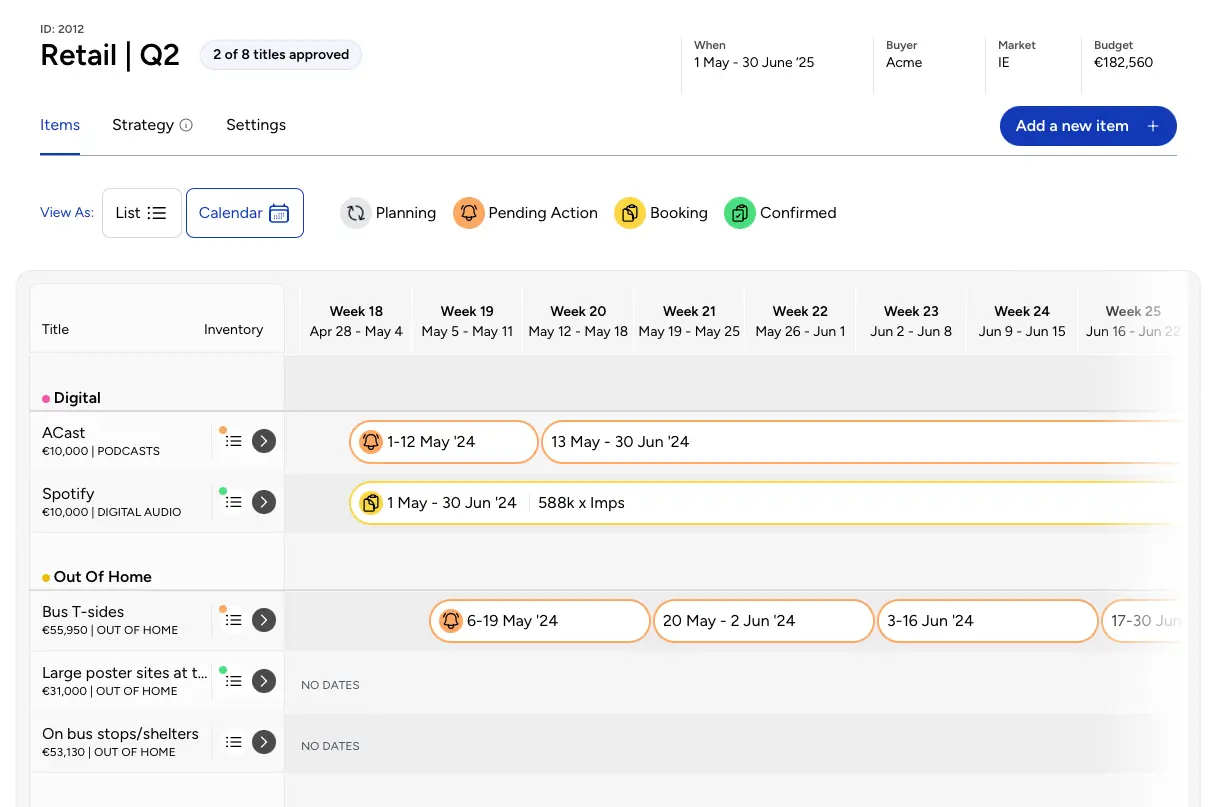Image resolution: width=1215 pixels, height=807 pixels.
Task: Click the Booking tag icon
Action: 630,212
